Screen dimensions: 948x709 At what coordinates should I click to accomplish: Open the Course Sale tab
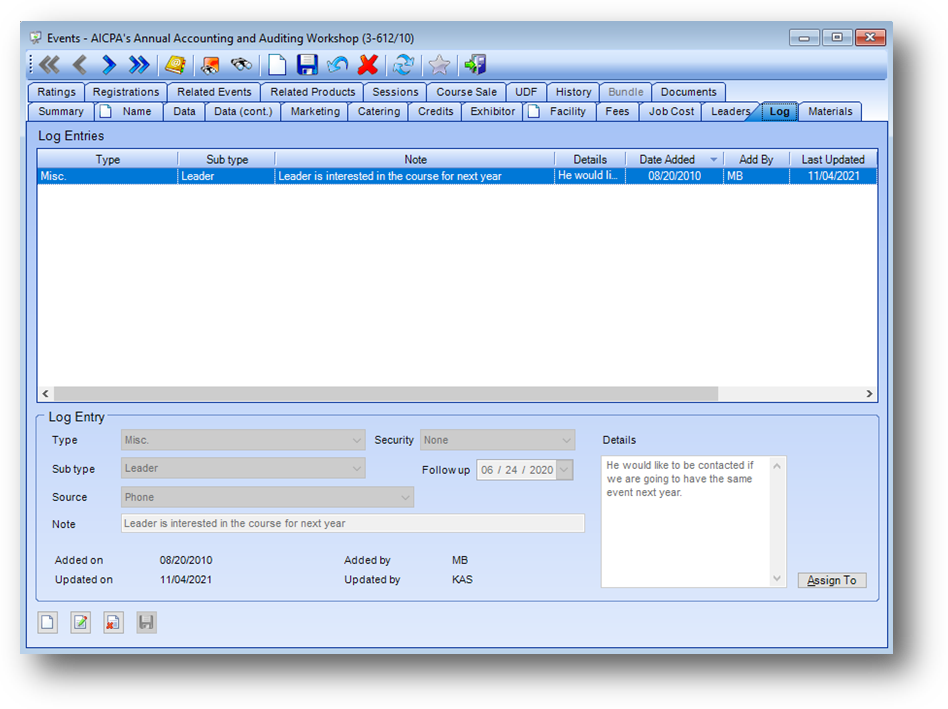coord(467,92)
